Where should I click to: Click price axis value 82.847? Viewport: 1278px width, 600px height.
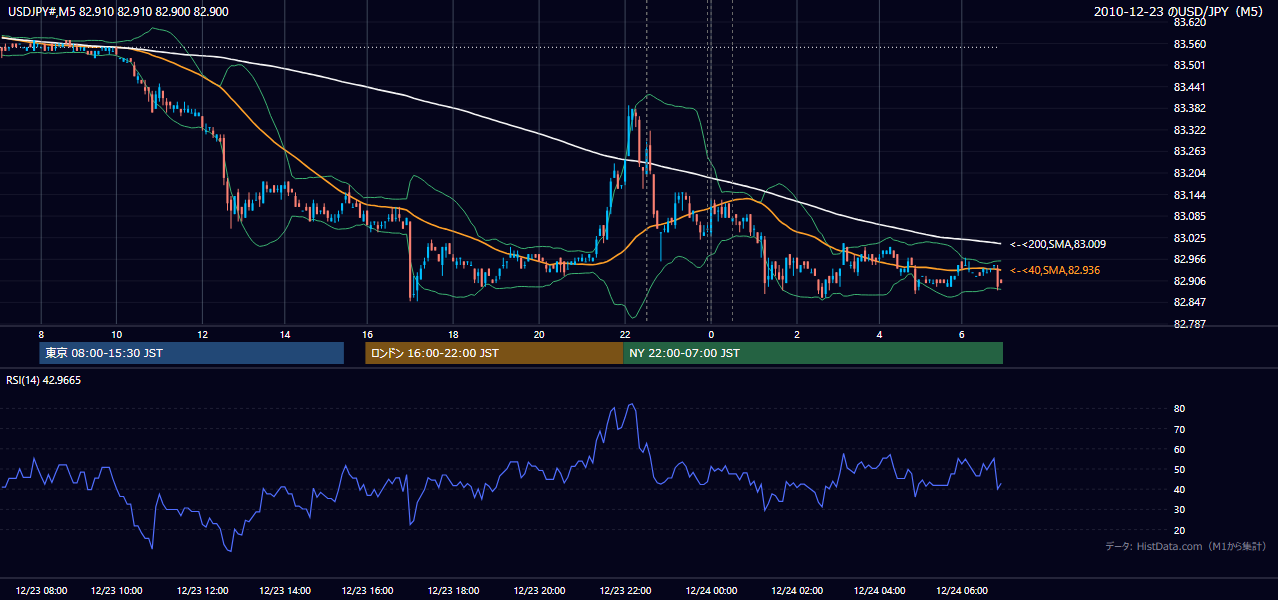tap(1188, 302)
